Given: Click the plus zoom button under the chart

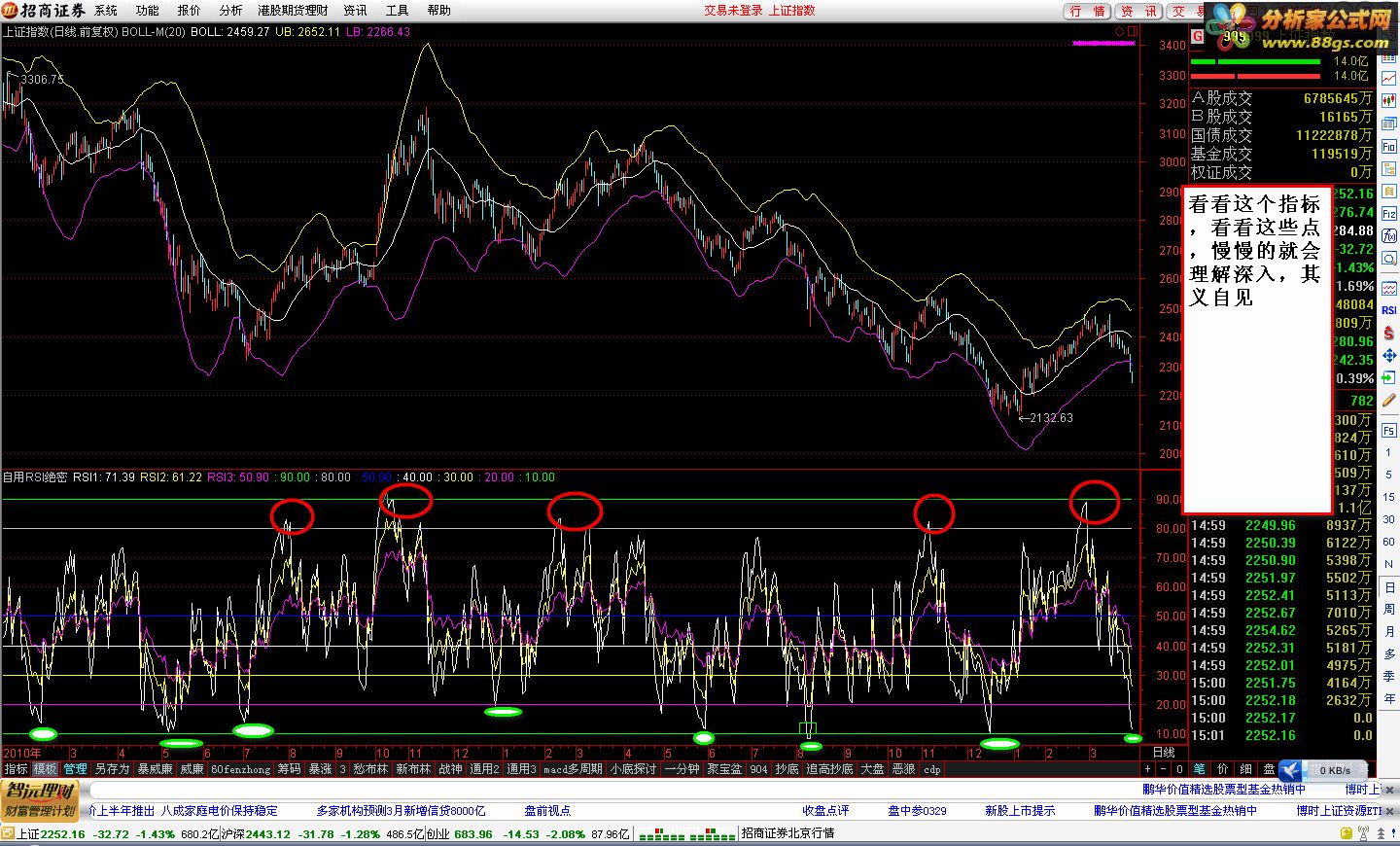Looking at the screenshot, I should (1149, 769).
